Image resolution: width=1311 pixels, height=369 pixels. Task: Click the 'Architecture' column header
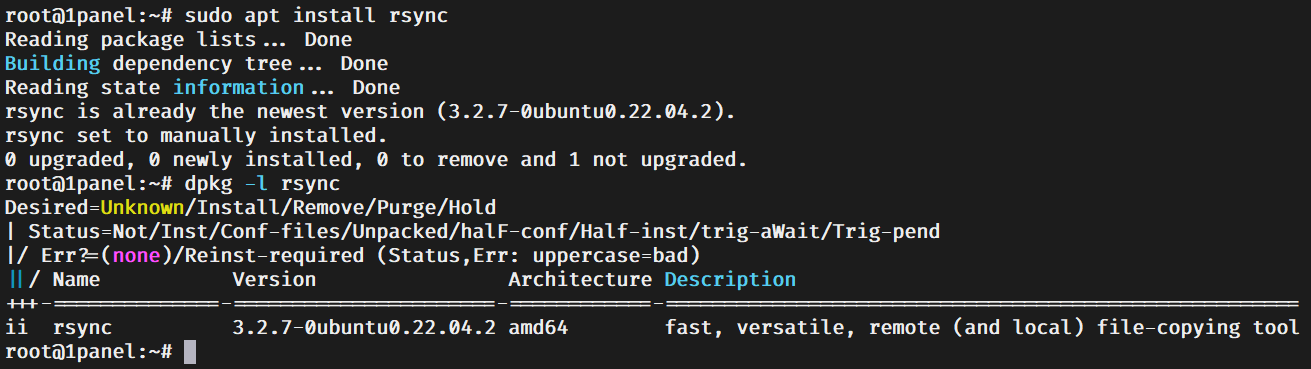click(x=580, y=279)
